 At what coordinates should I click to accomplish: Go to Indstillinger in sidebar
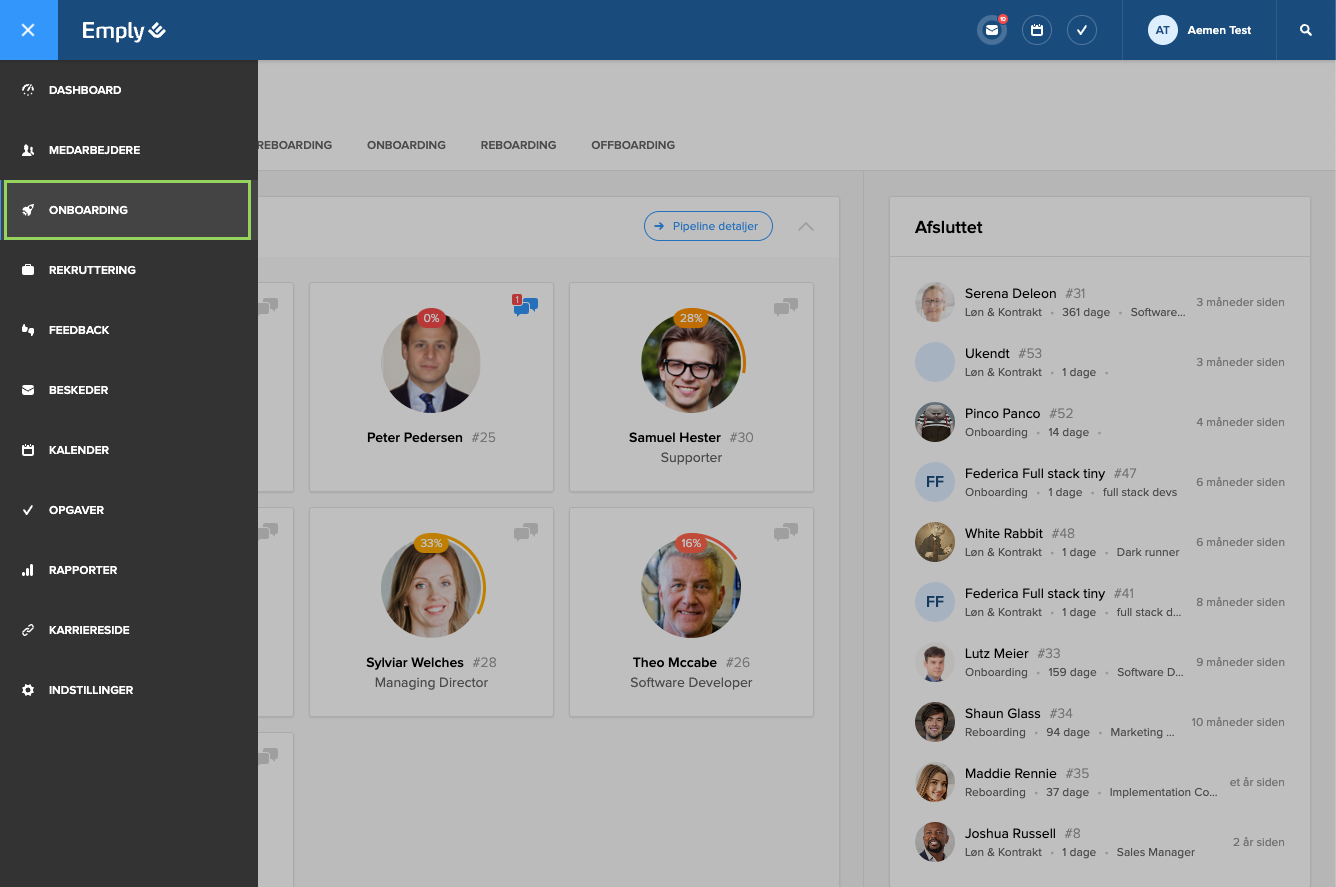(91, 690)
